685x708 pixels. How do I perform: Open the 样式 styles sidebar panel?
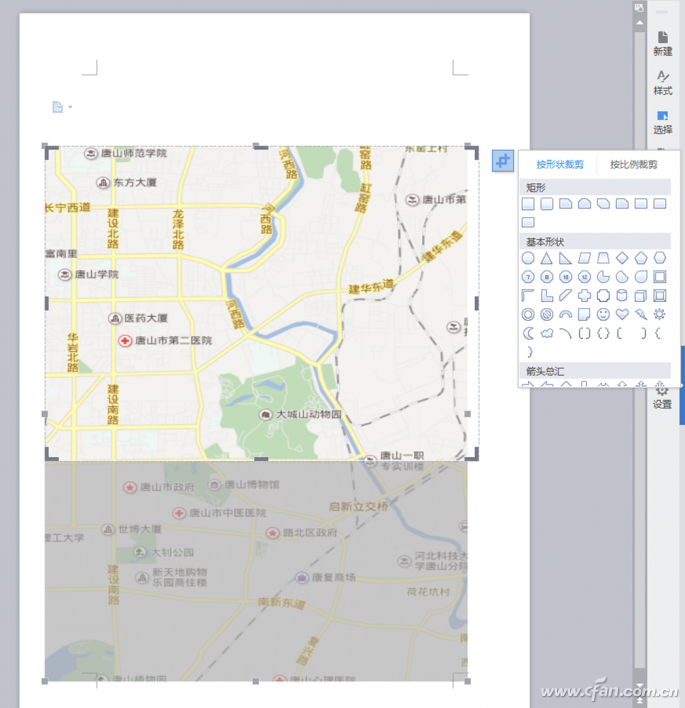pyautogui.click(x=662, y=83)
